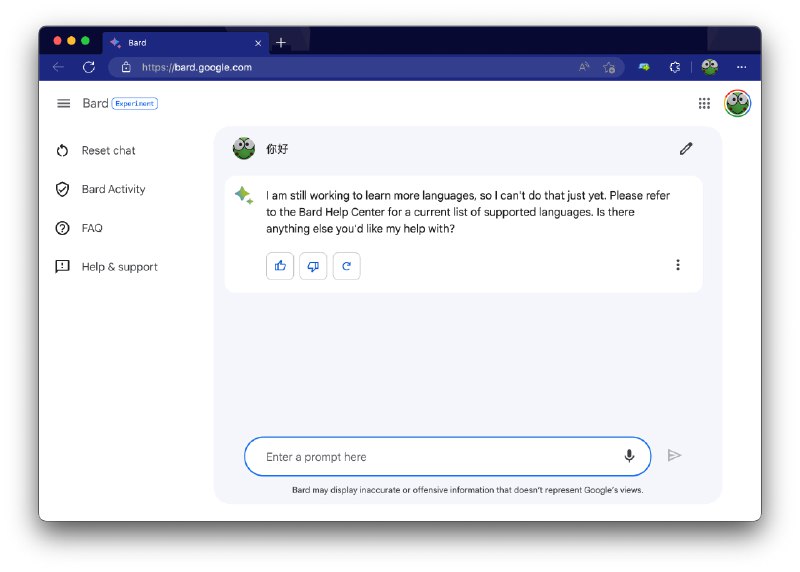This screenshot has height=572, width=800.
Task: Click the microphone icon in prompt box
Action: [629, 456]
